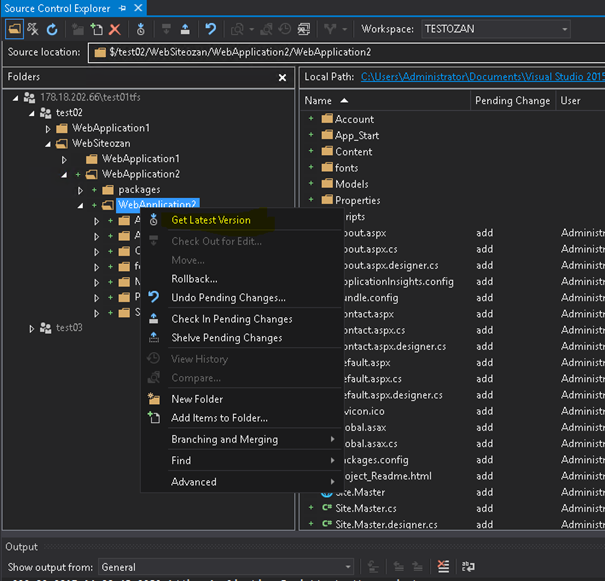
Task: Close the Folders pane
Action: click(282, 77)
